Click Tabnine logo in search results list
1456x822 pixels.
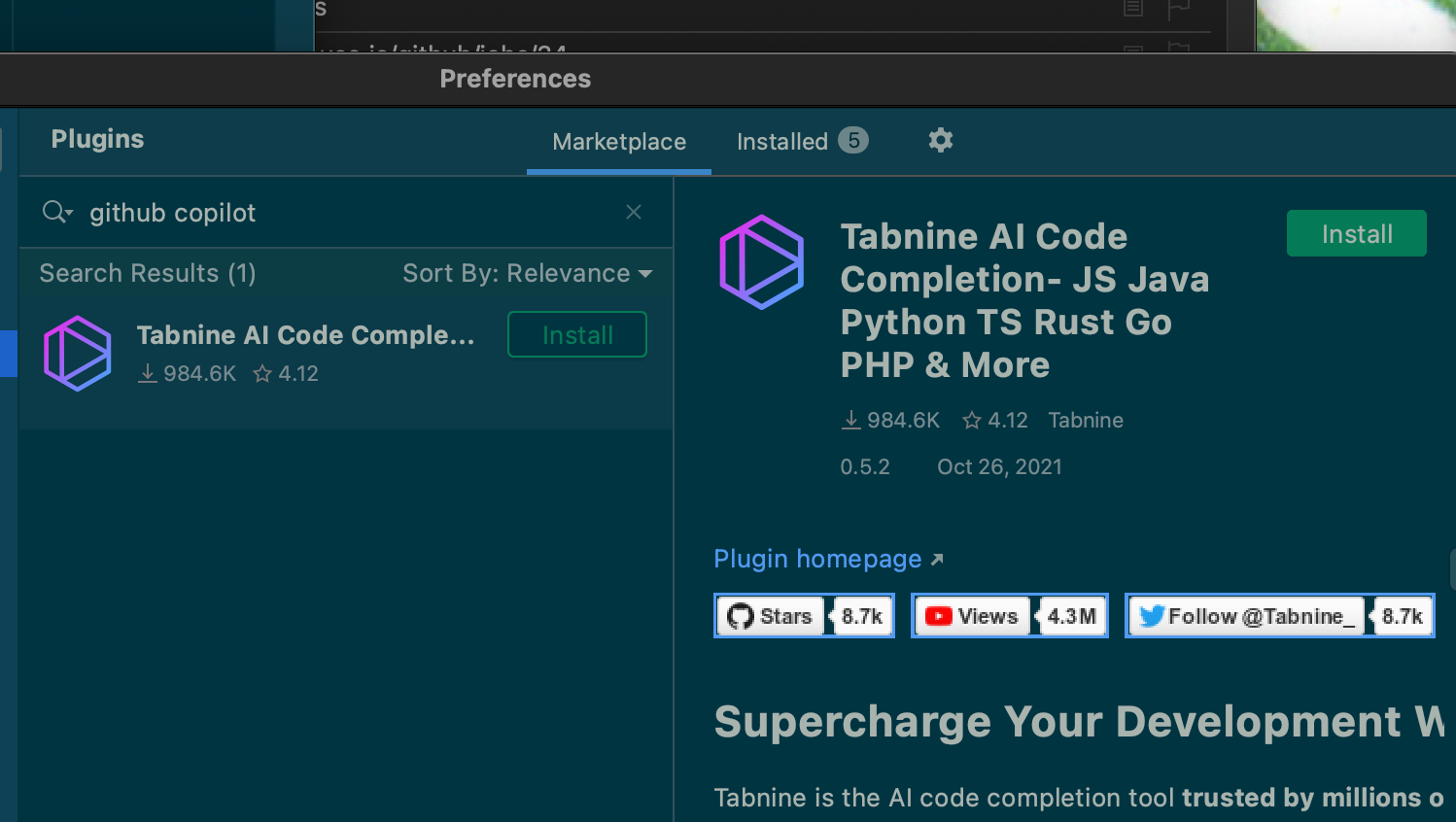pyautogui.click(x=78, y=354)
